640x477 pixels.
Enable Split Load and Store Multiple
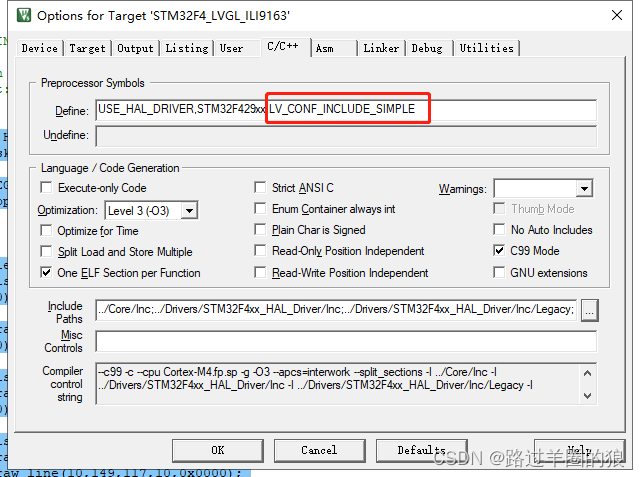pos(47,251)
